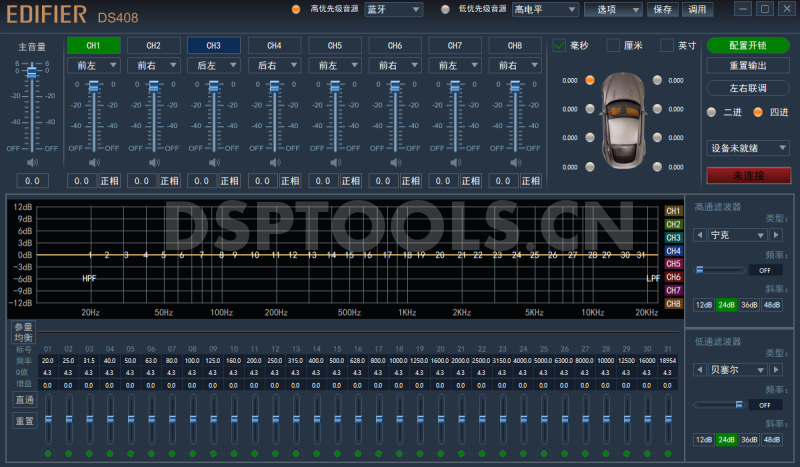Image resolution: width=800 pixels, height=467 pixels.
Task: Click the CH7 legend badge beside the EQ graph
Action: (x=674, y=290)
